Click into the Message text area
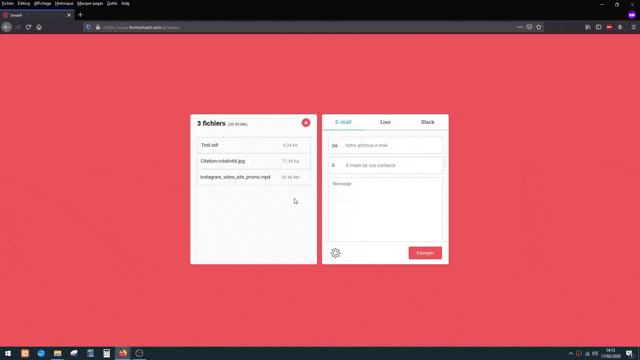Screen dimensions: 640x360 [385, 209]
